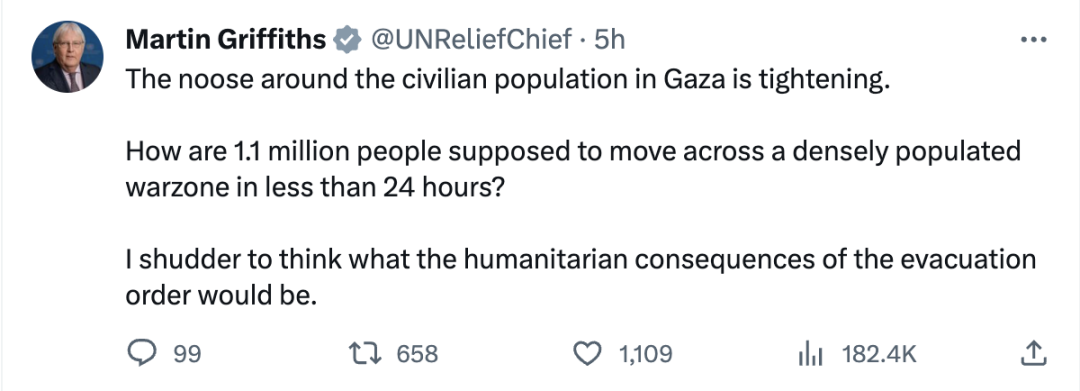1080x391 pixels.
Task: Click the 658 retweets count
Action: [417, 355]
